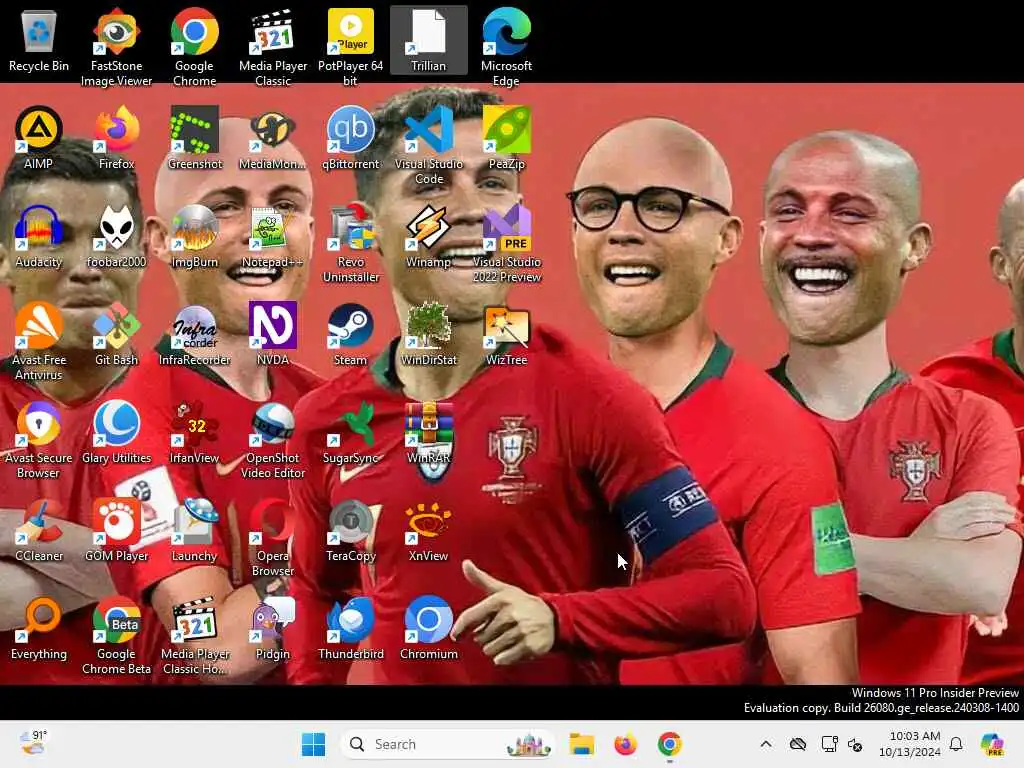1024x768 pixels.
Task: Open the weather widget showing 91°
Action: (34, 743)
